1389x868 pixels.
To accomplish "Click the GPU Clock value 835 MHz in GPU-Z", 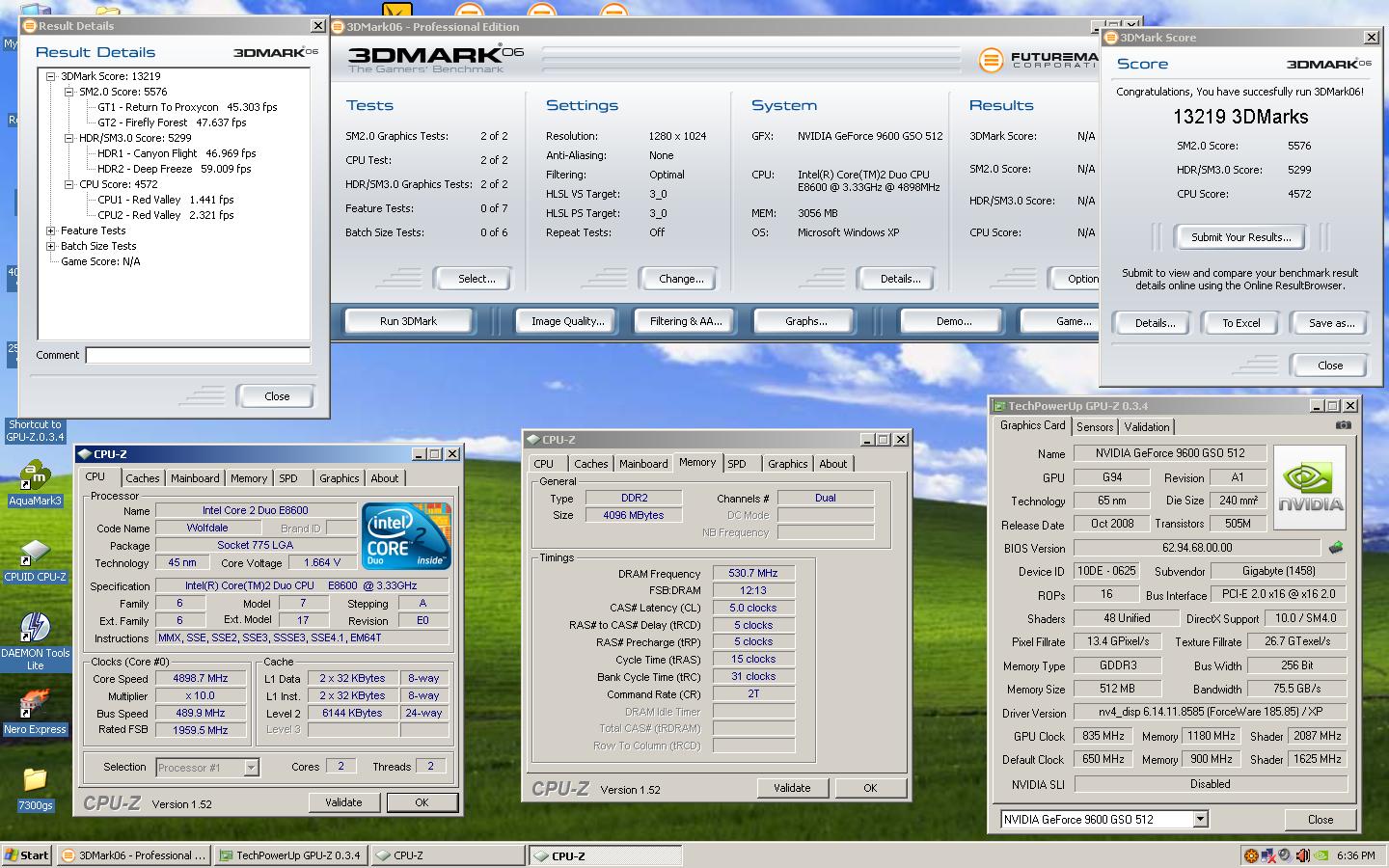I will [1103, 736].
